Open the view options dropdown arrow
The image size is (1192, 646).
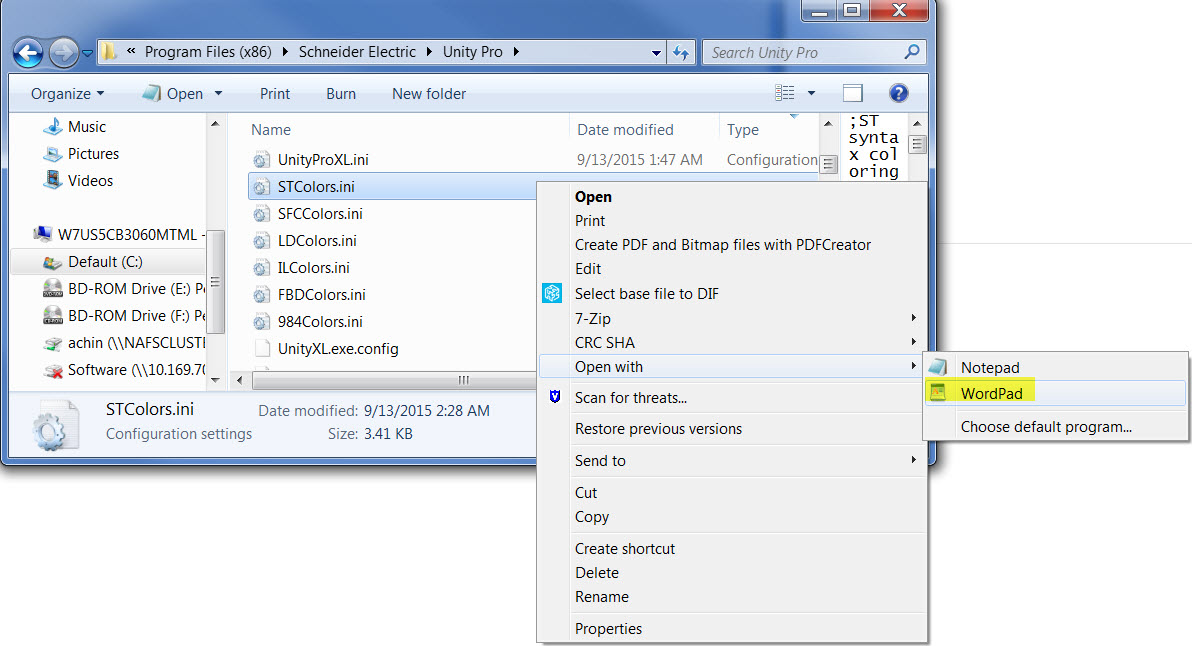pos(811,93)
